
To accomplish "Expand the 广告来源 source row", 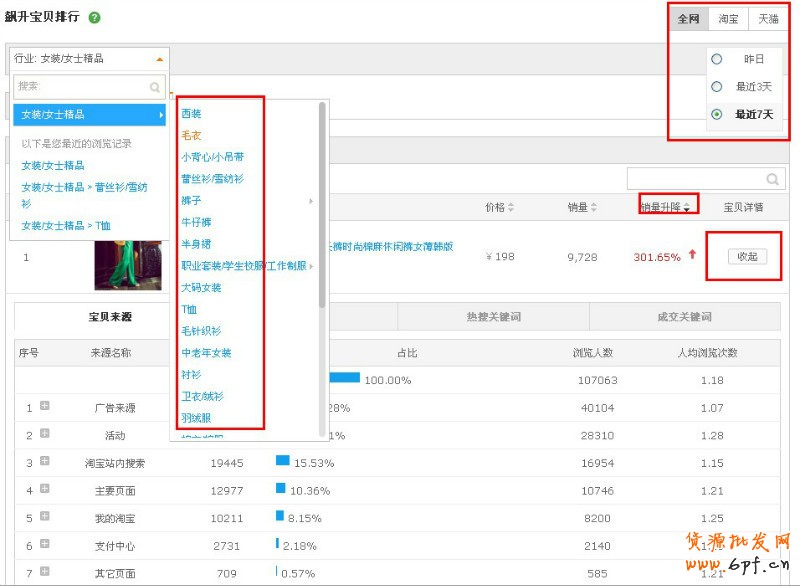I will coord(45,406).
